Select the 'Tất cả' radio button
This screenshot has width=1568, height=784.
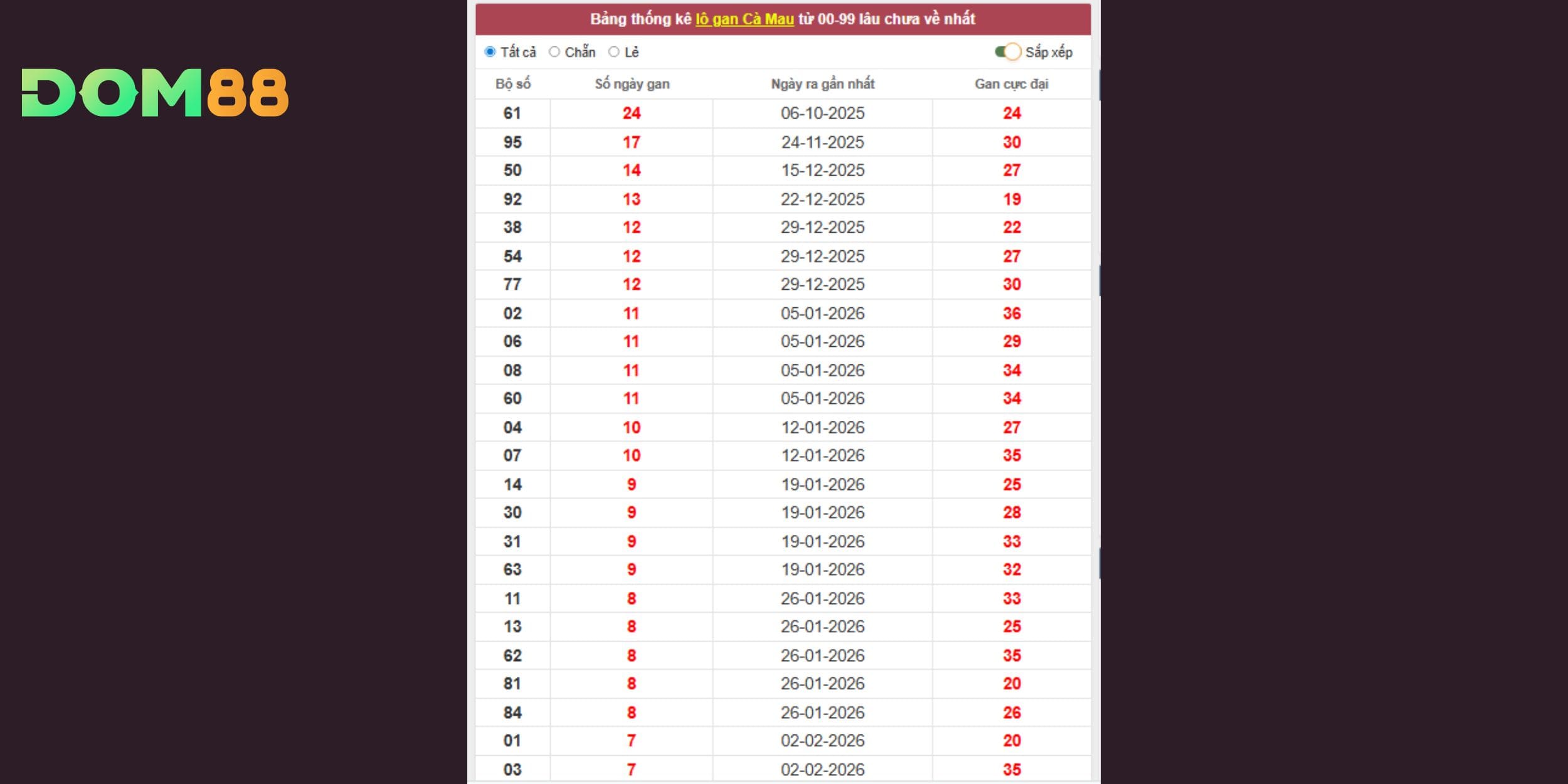pos(490,52)
